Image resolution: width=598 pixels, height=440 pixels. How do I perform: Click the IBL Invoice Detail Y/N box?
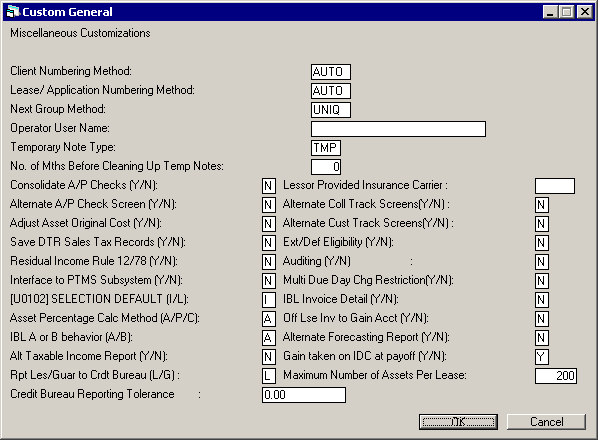[542, 300]
